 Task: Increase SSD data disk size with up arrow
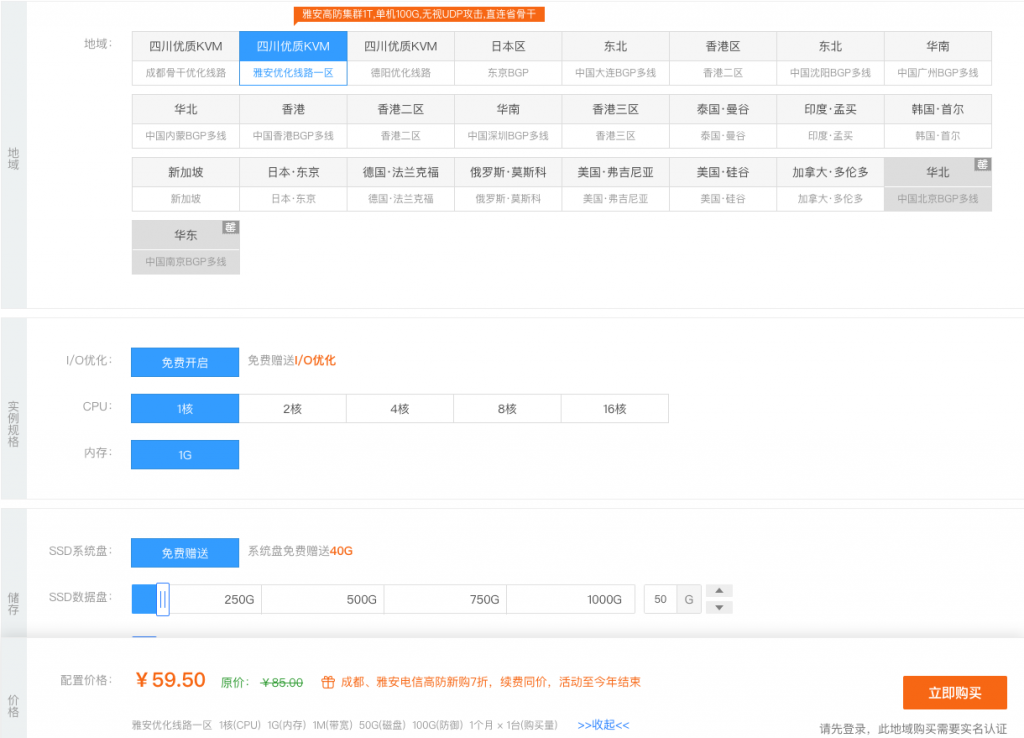tap(719, 590)
